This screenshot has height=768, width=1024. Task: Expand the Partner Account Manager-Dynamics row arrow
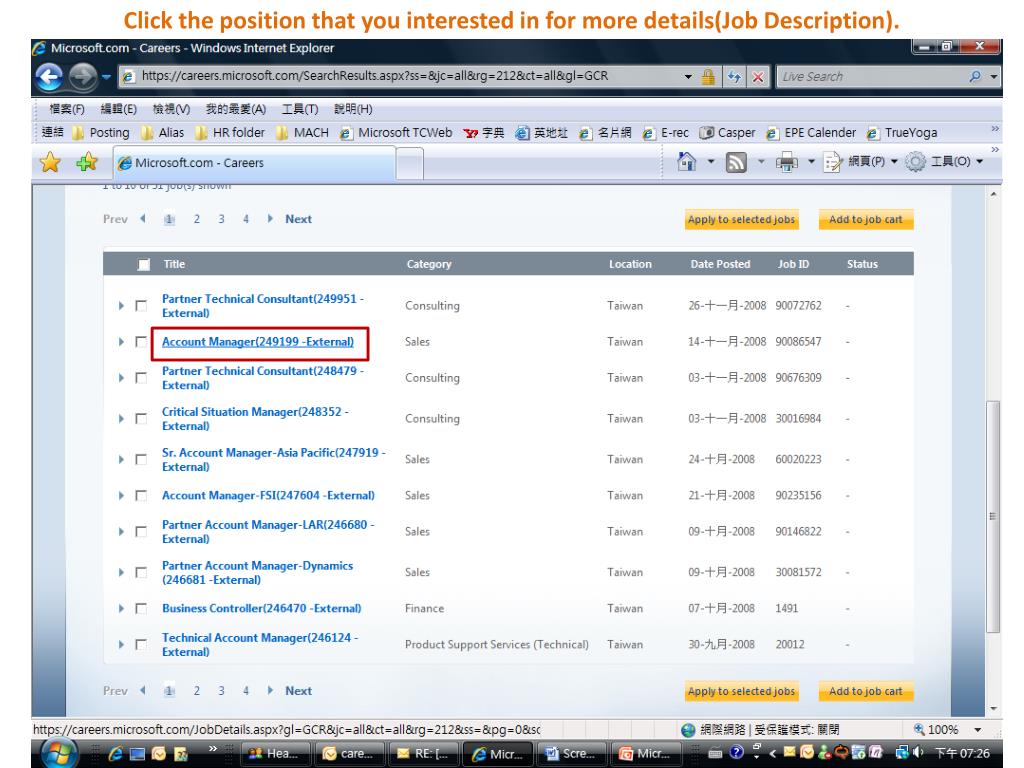point(121,572)
